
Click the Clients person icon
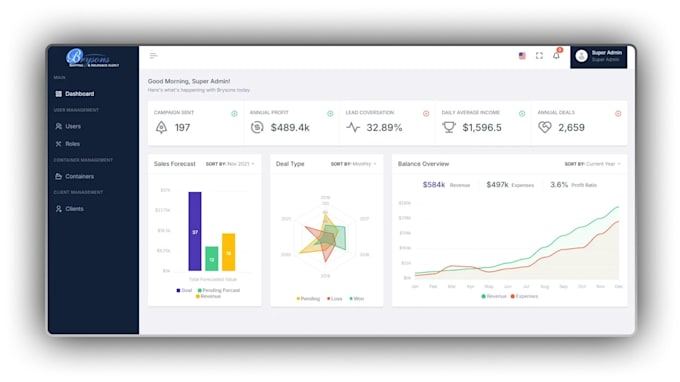point(59,209)
